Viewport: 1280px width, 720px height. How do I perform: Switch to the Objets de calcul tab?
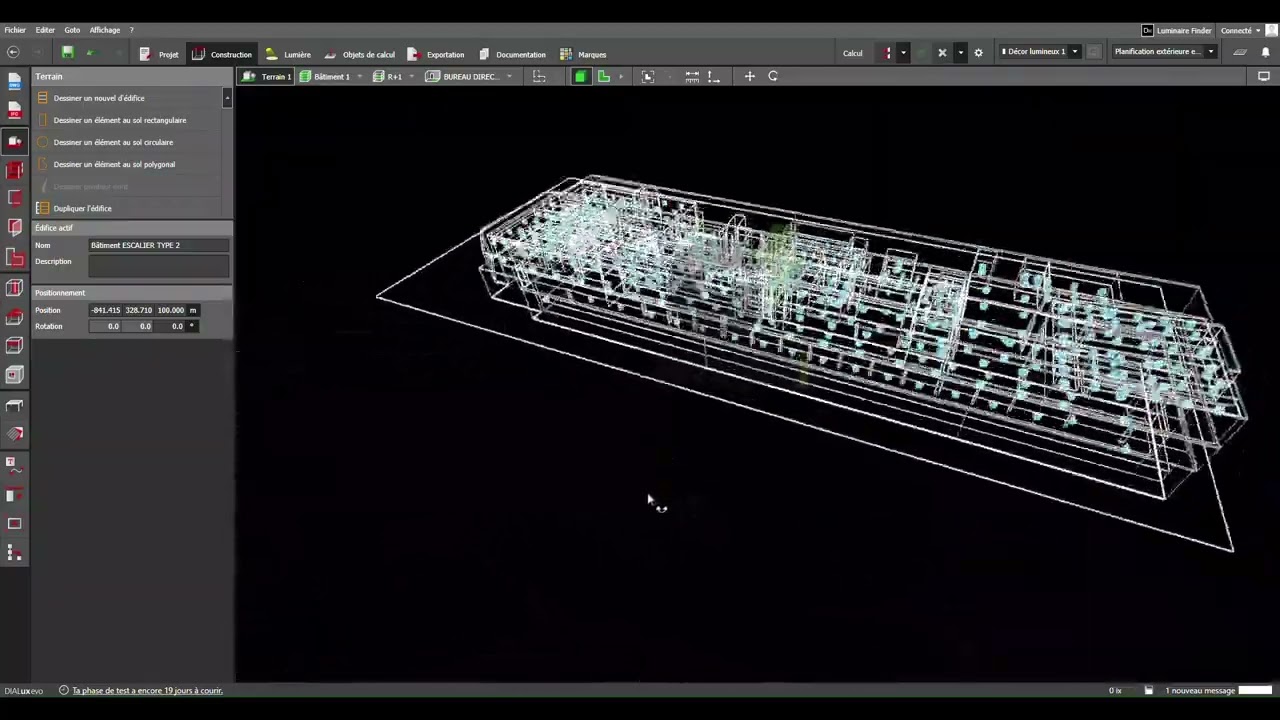coord(359,54)
